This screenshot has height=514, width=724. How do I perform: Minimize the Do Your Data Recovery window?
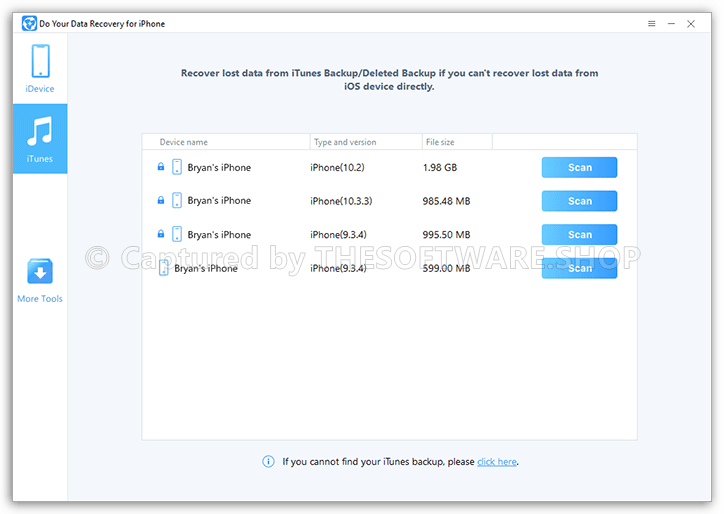(671, 24)
